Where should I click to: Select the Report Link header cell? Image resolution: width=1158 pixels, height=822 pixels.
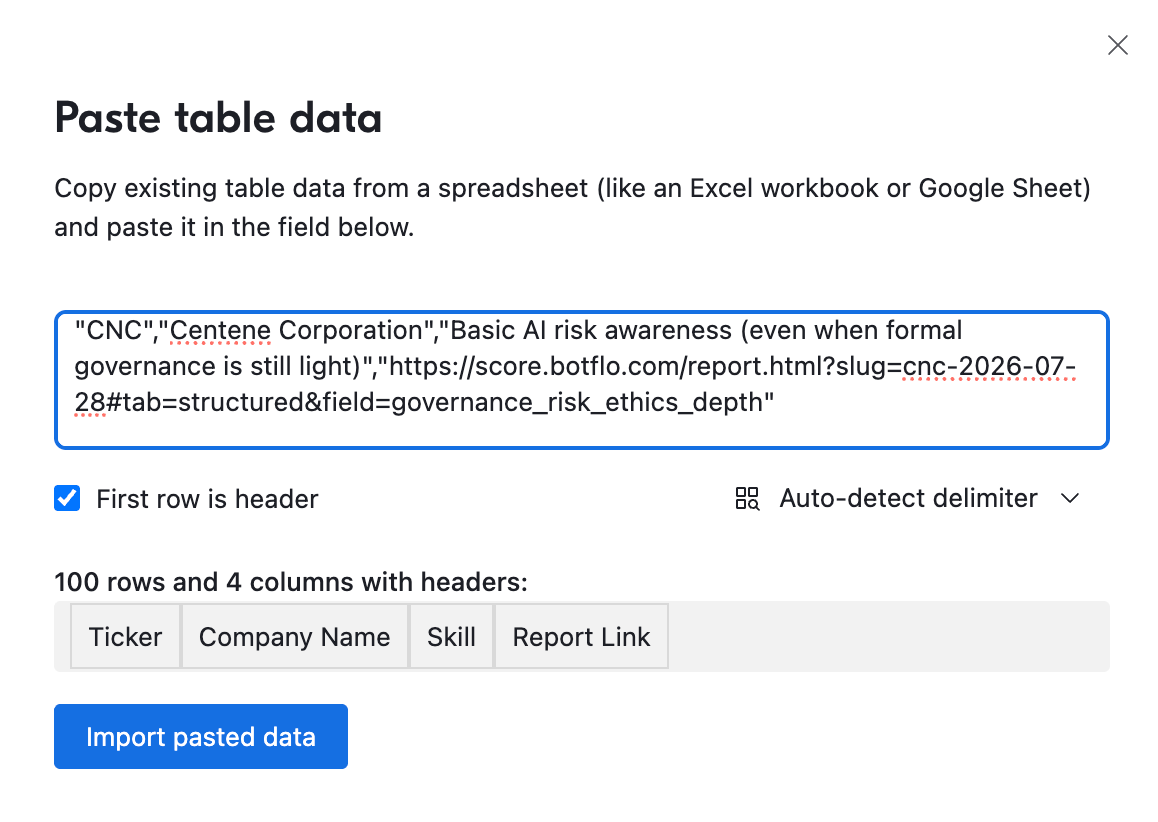(581, 637)
